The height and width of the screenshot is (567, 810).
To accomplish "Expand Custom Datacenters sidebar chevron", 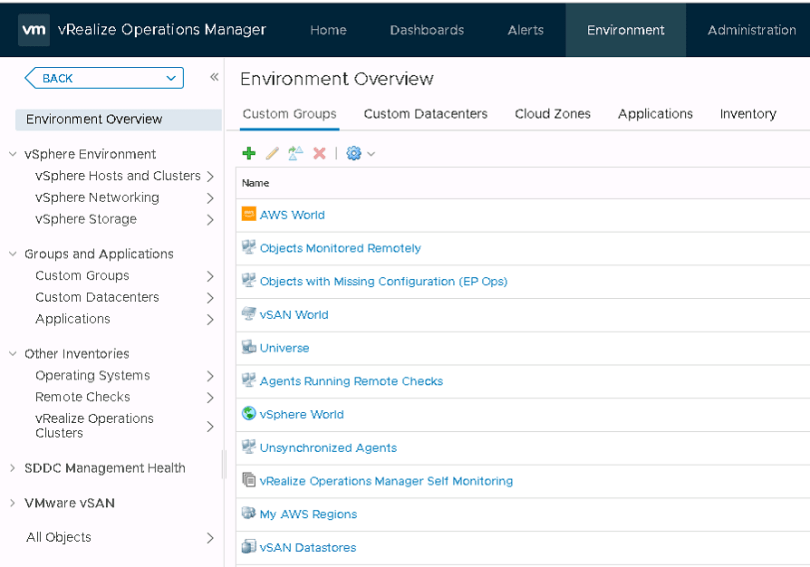I will click(210, 298).
